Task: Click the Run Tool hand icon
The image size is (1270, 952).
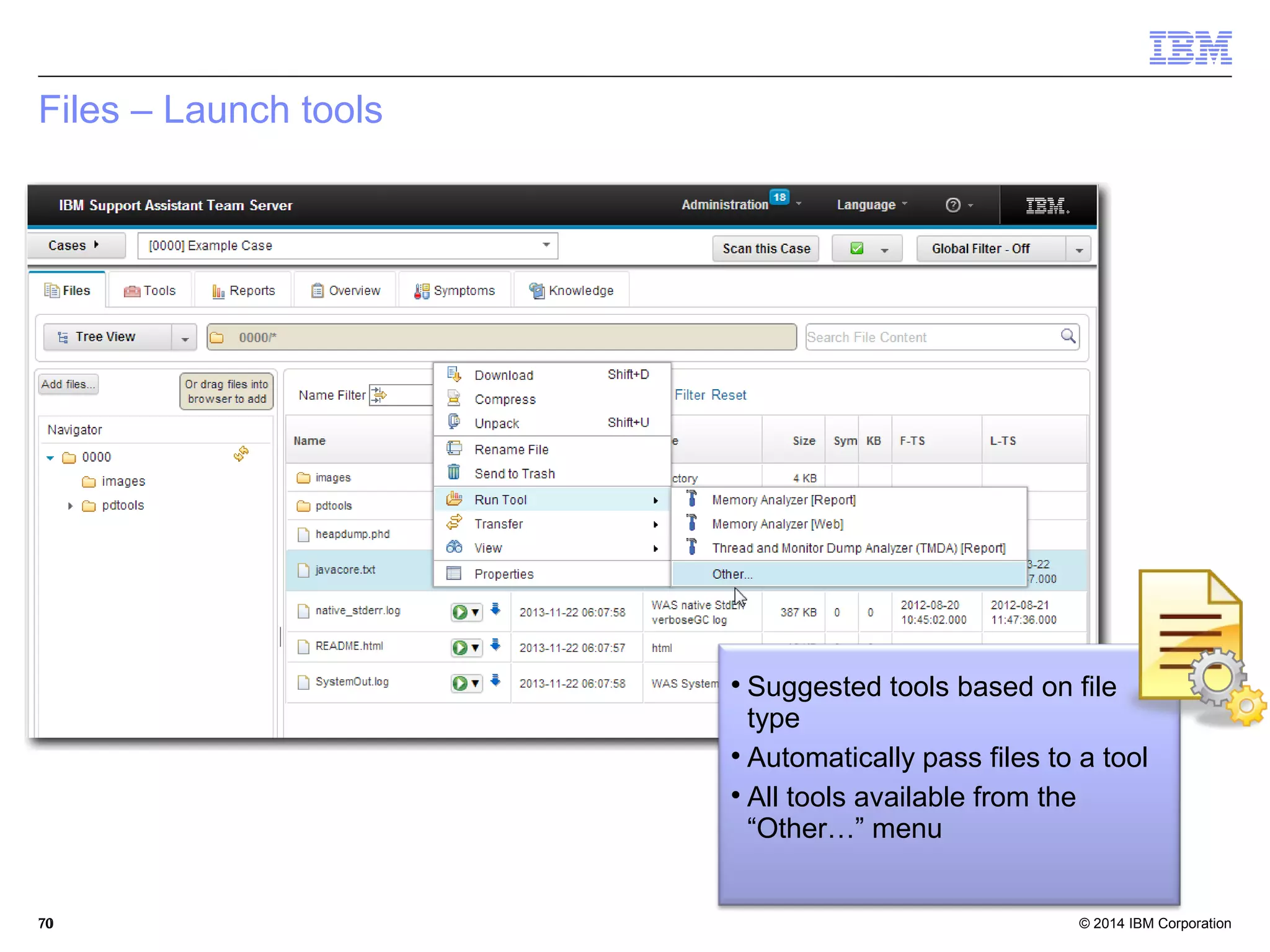Action: [x=455, y=498]
